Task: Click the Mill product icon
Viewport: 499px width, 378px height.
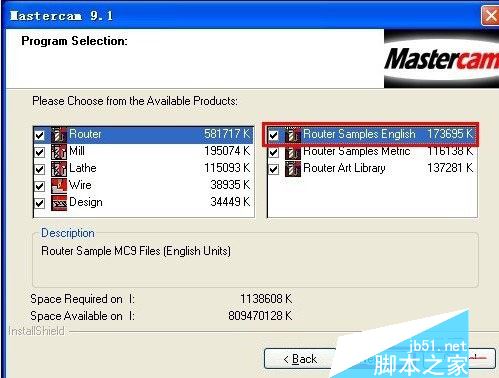Action: [59, 152]
